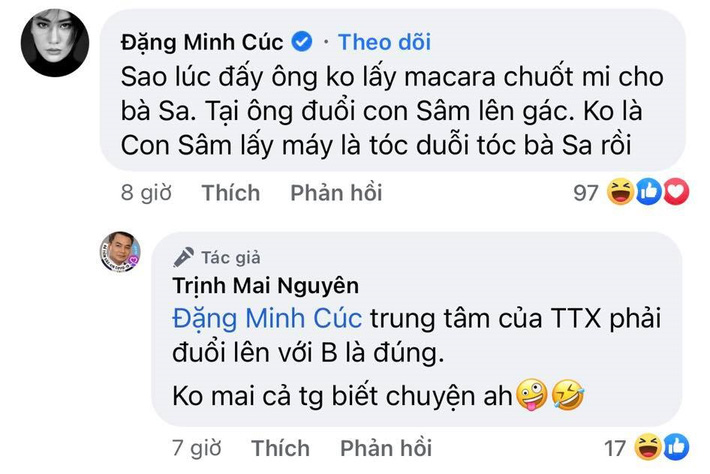This screenshot has width=710, height=474.
Task: Open Trịnh Mai Nguyên's profile picture
Action: pyautogui.click(x=119, y=252)
